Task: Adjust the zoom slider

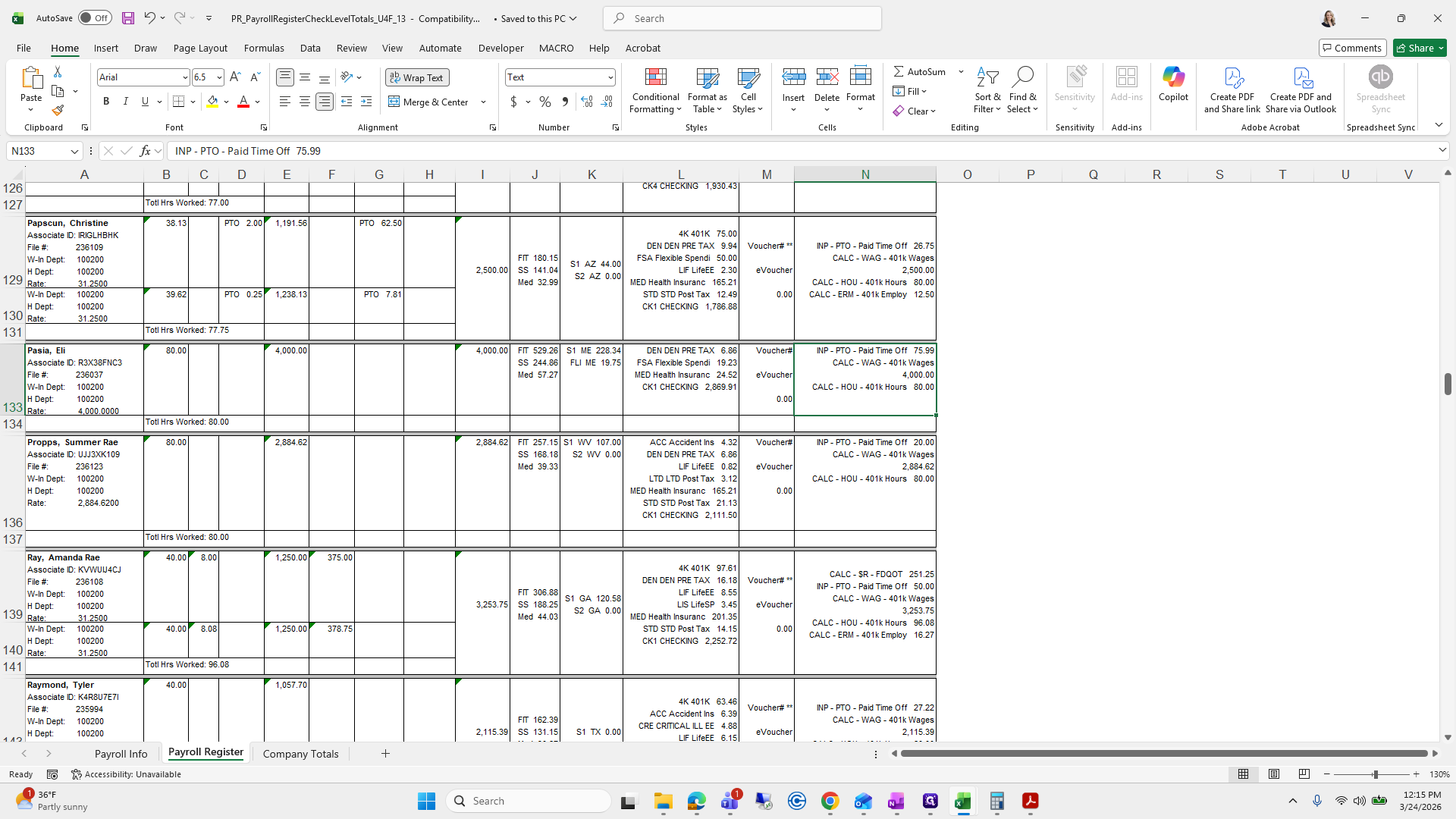Action: 1374,774
